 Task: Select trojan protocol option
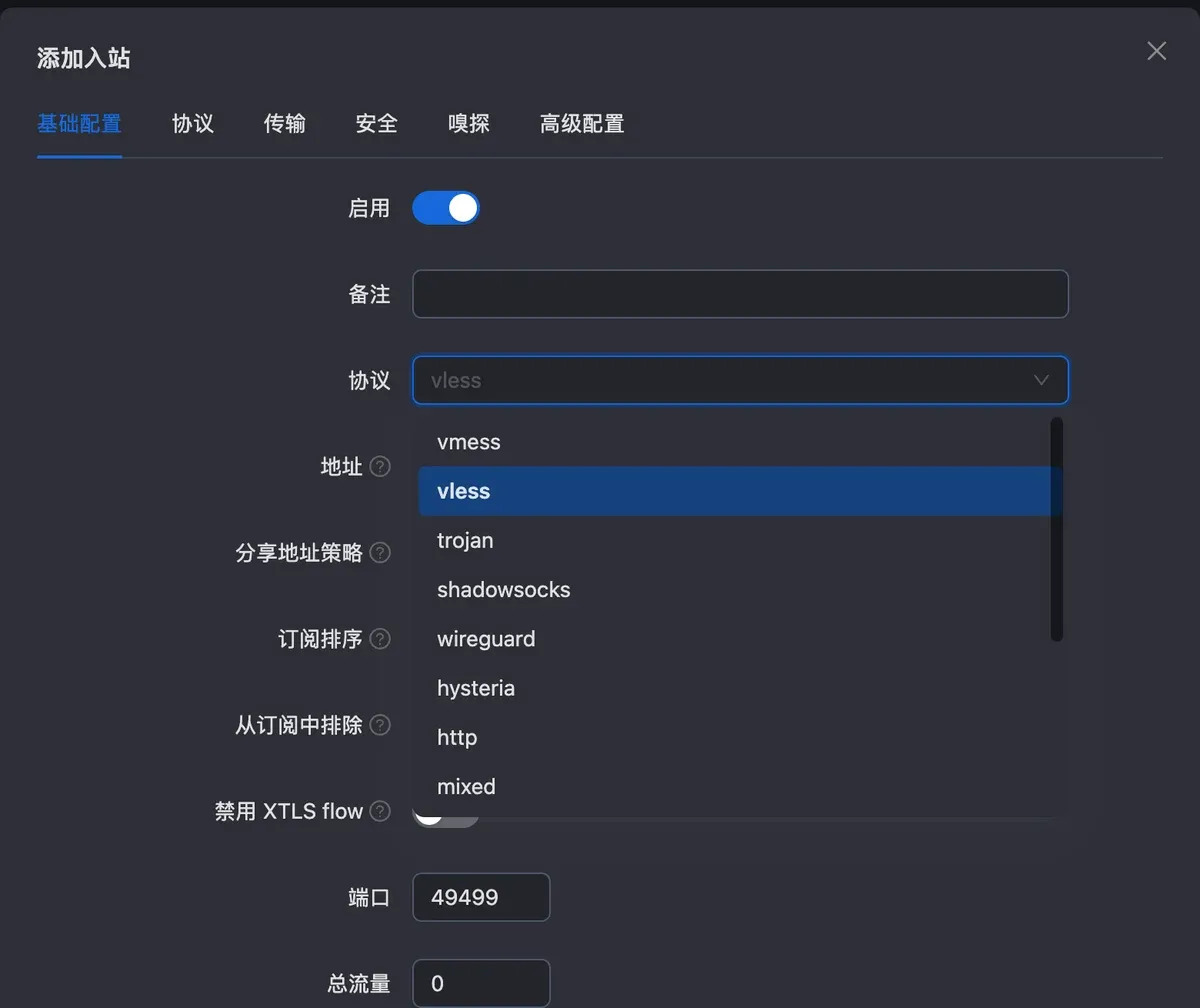(740, 540)
